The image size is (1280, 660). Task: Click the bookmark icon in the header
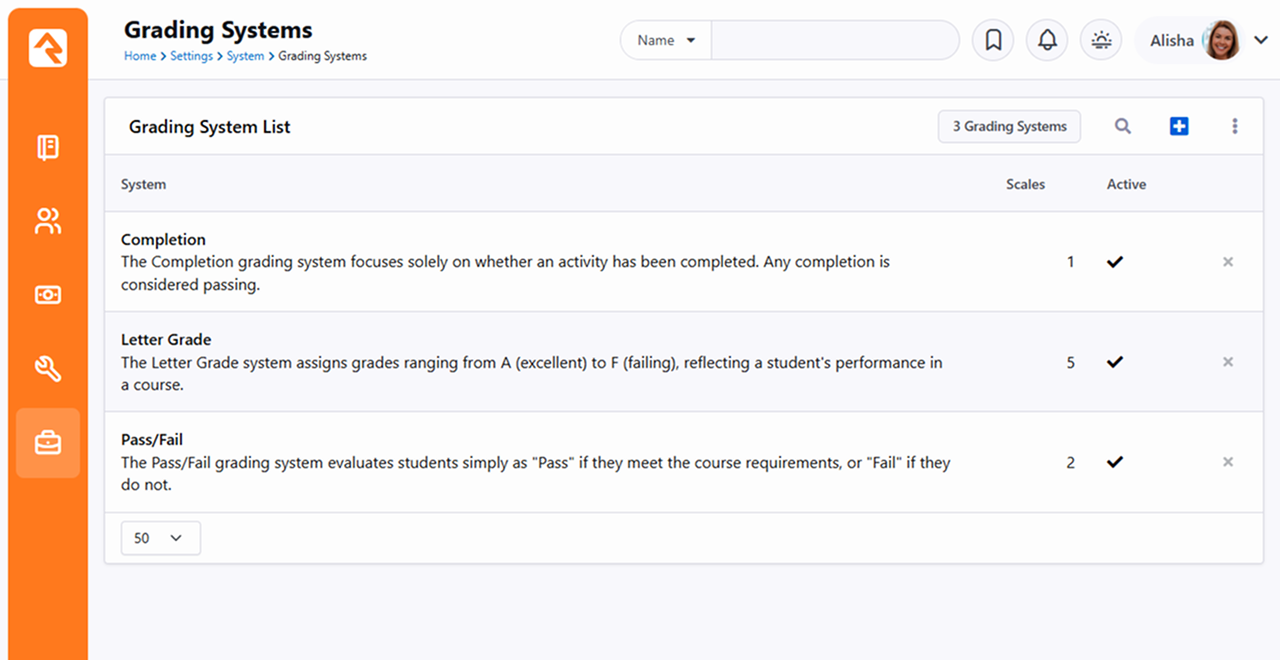pyautogui.click(x=993, y=41)
